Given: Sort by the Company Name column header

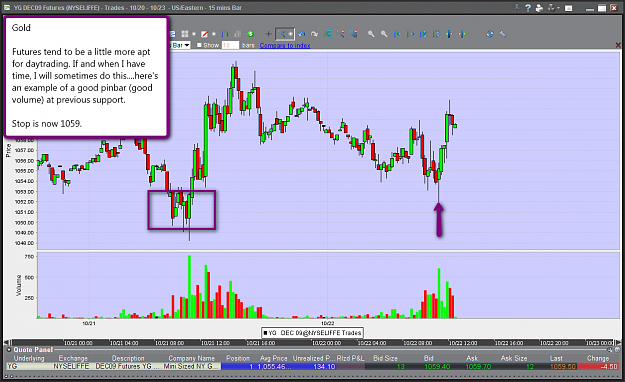Looking at the screenshot, I should (191, 358).
